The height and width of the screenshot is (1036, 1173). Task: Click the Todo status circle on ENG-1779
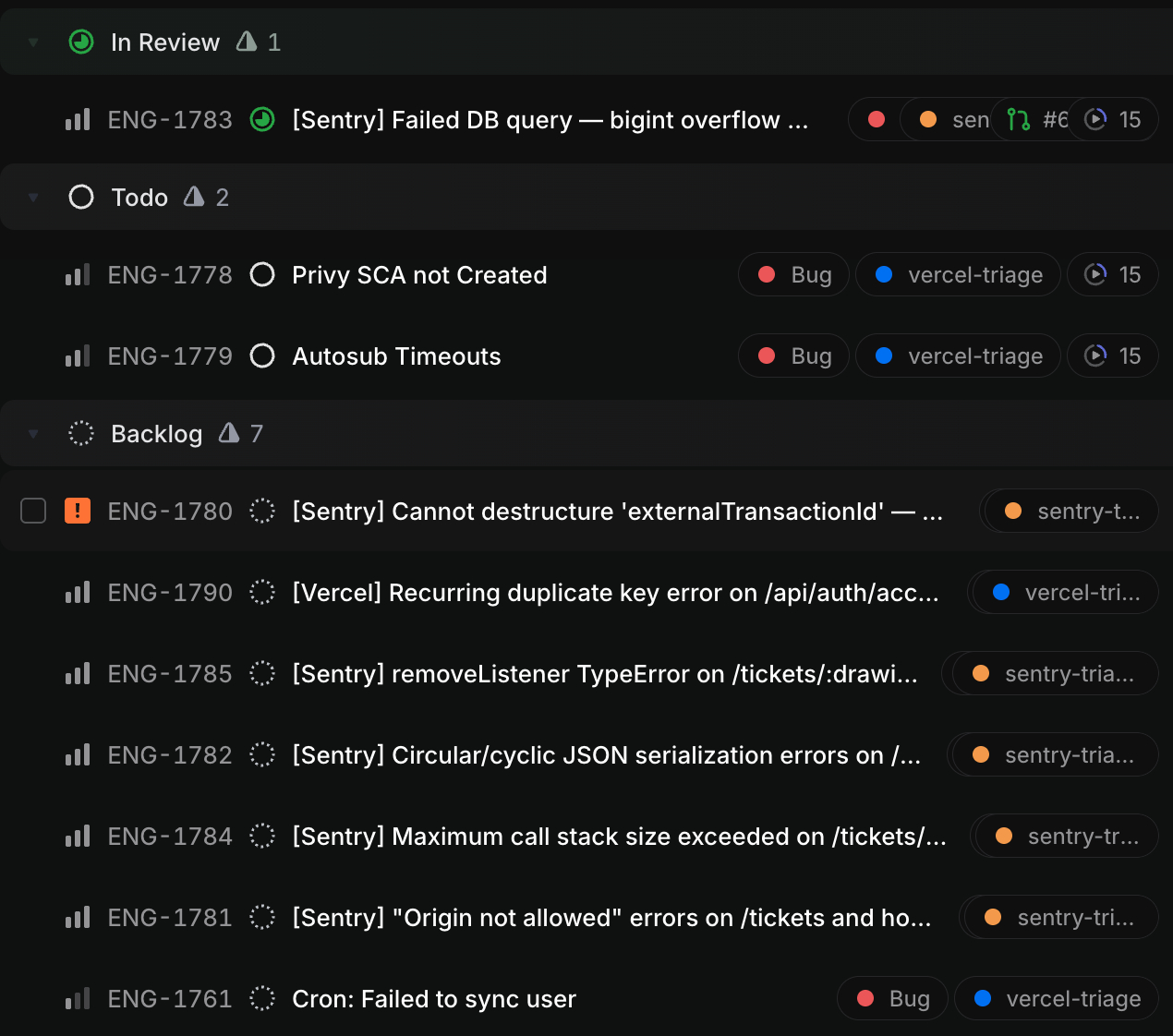point(262,356)
